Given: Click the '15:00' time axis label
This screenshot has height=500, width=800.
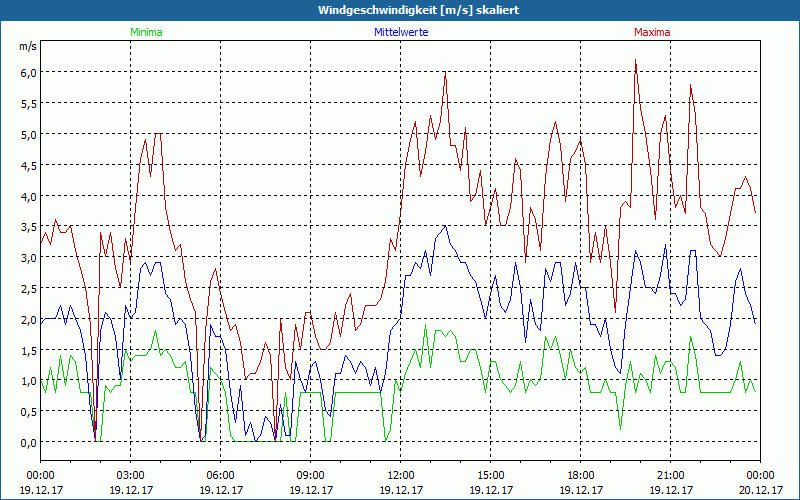Looking at the screenshot, I should coord(490,476).
